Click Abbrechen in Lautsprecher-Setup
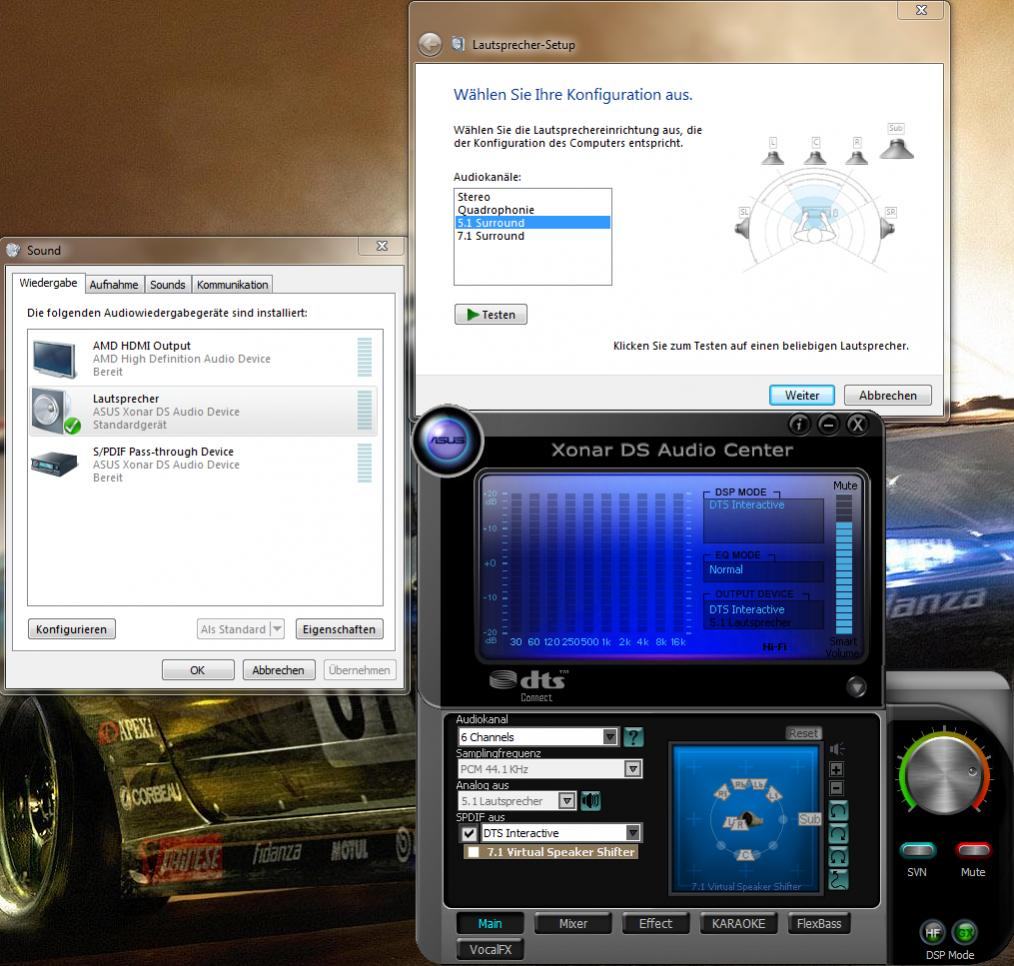The image size is (1014, 966). (x=888, y=395)
